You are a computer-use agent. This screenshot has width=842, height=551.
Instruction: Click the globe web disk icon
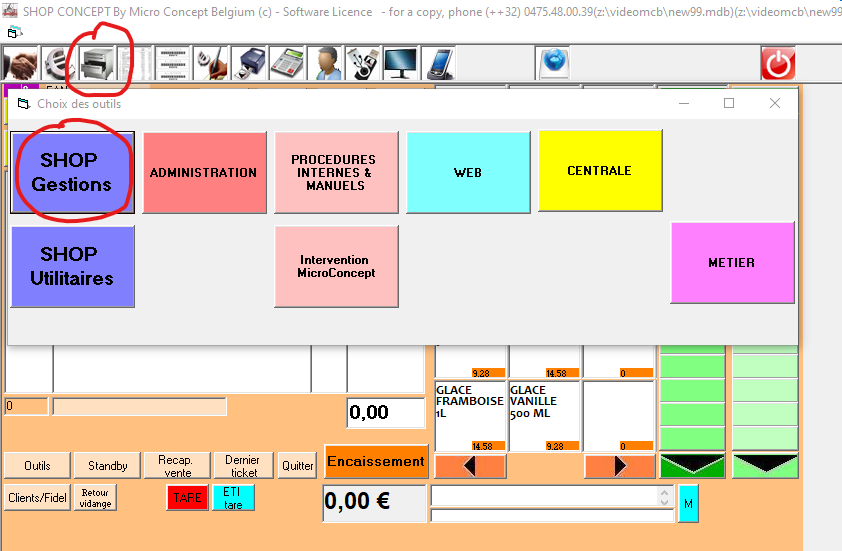coord(553,63)
